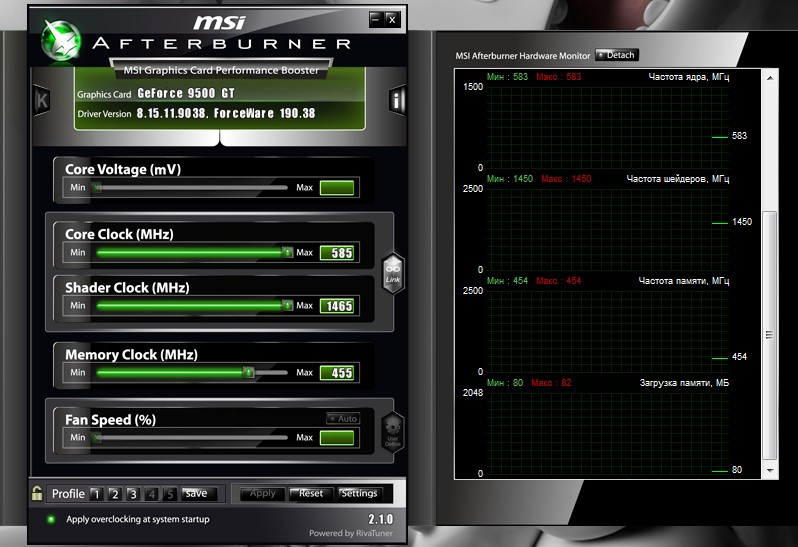Toggle User Define fan control button

393,433
